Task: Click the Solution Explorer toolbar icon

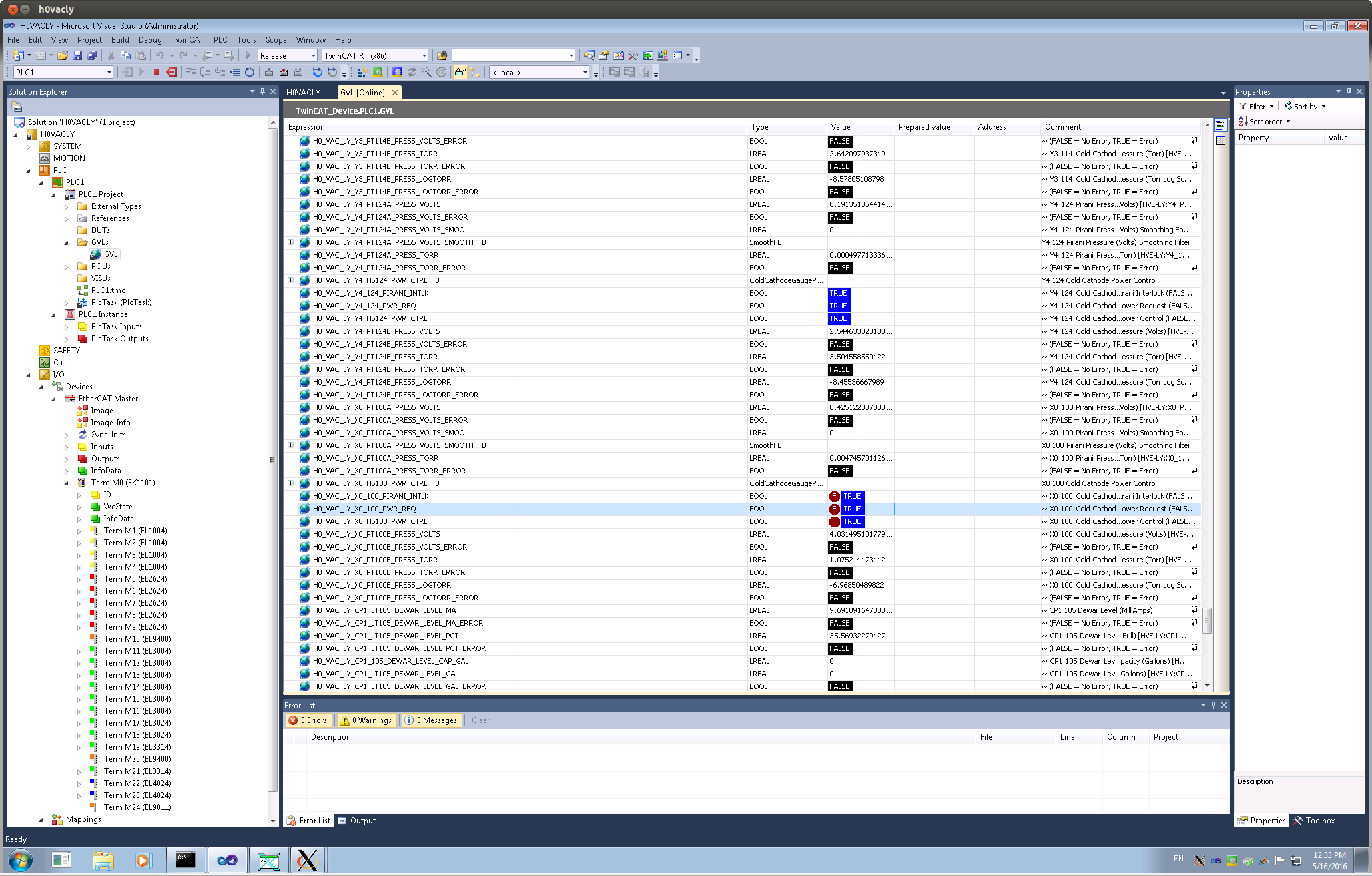Action: tap(589, 56)
